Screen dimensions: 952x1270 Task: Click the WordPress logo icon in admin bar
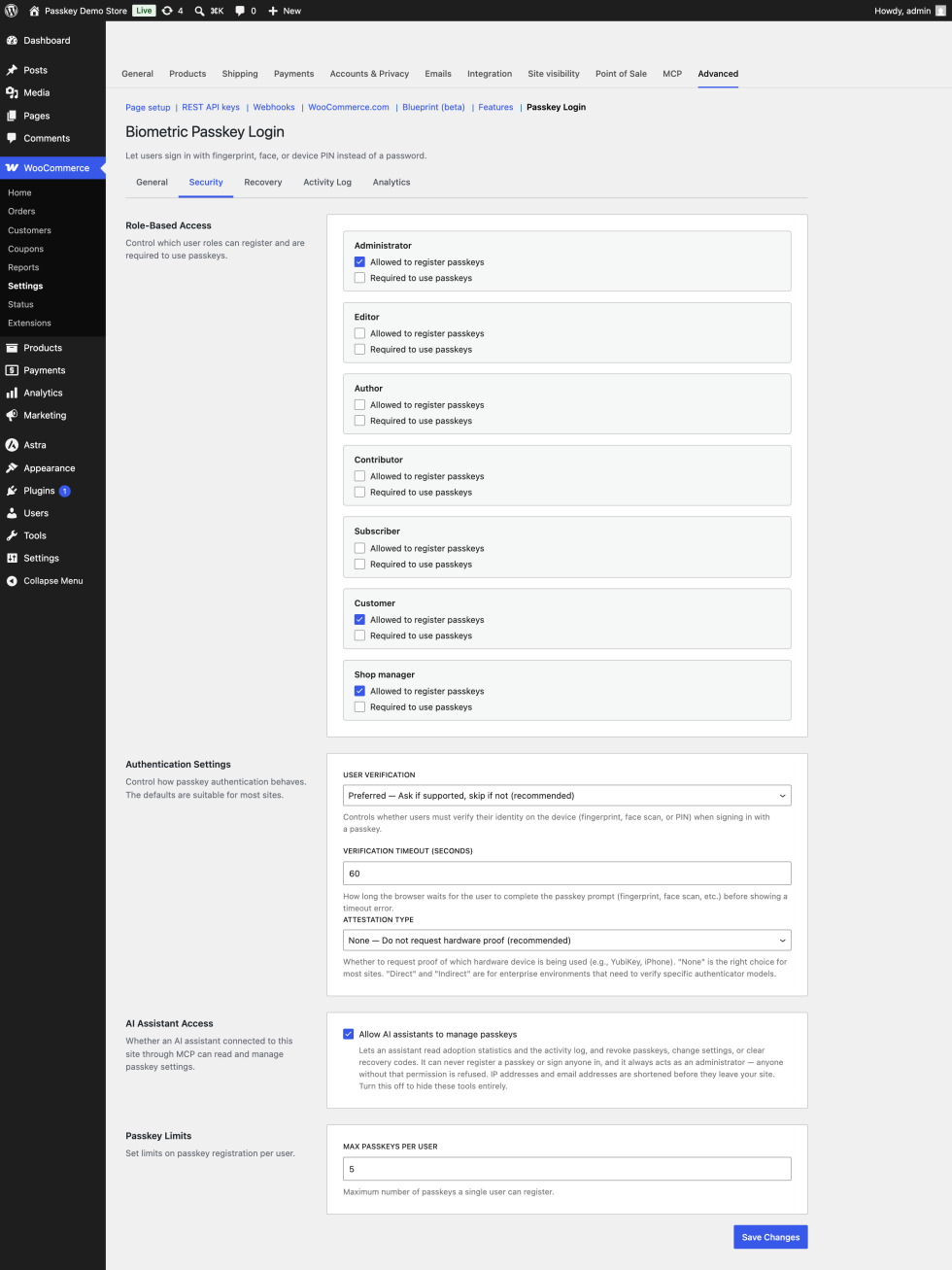coord(12,11)
